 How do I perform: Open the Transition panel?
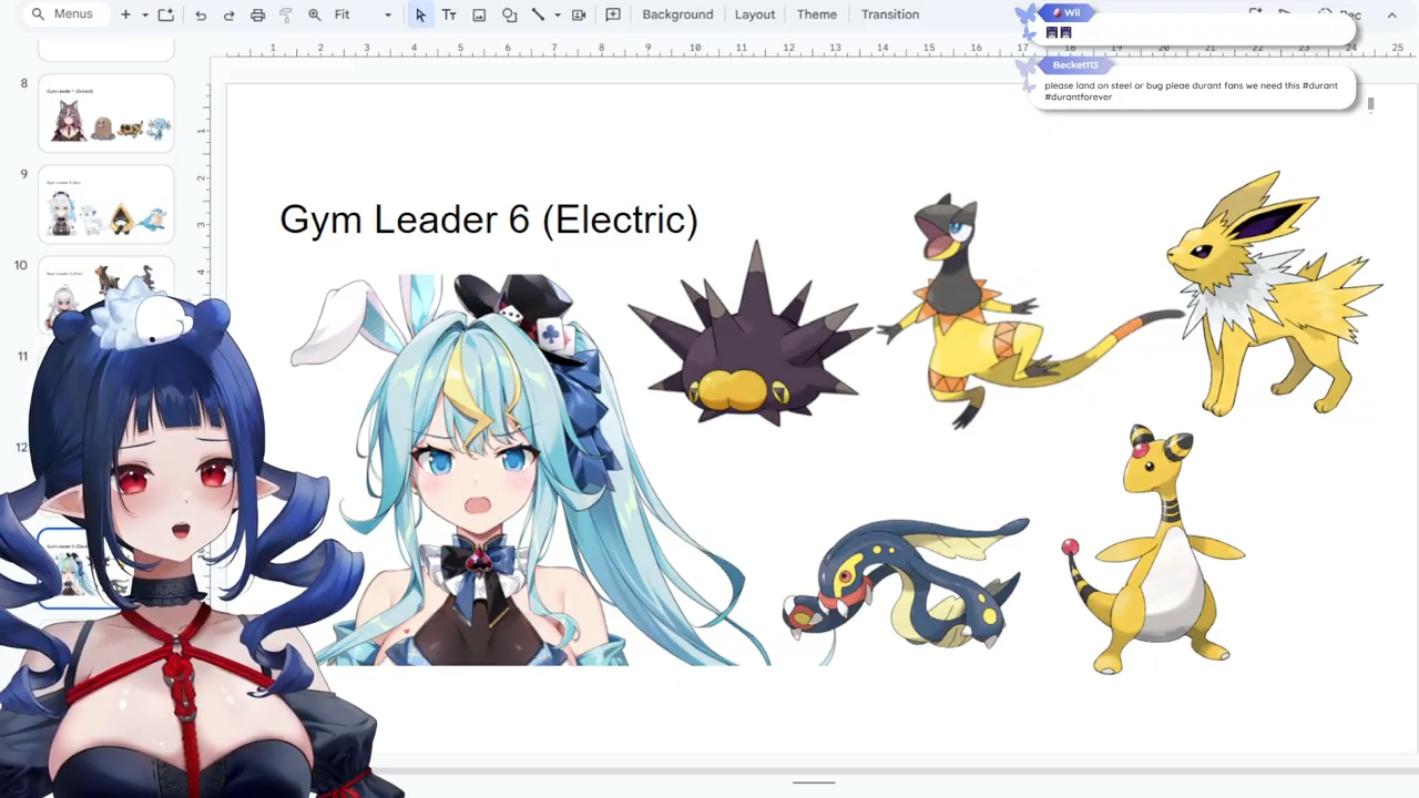(x=890, y=15)
